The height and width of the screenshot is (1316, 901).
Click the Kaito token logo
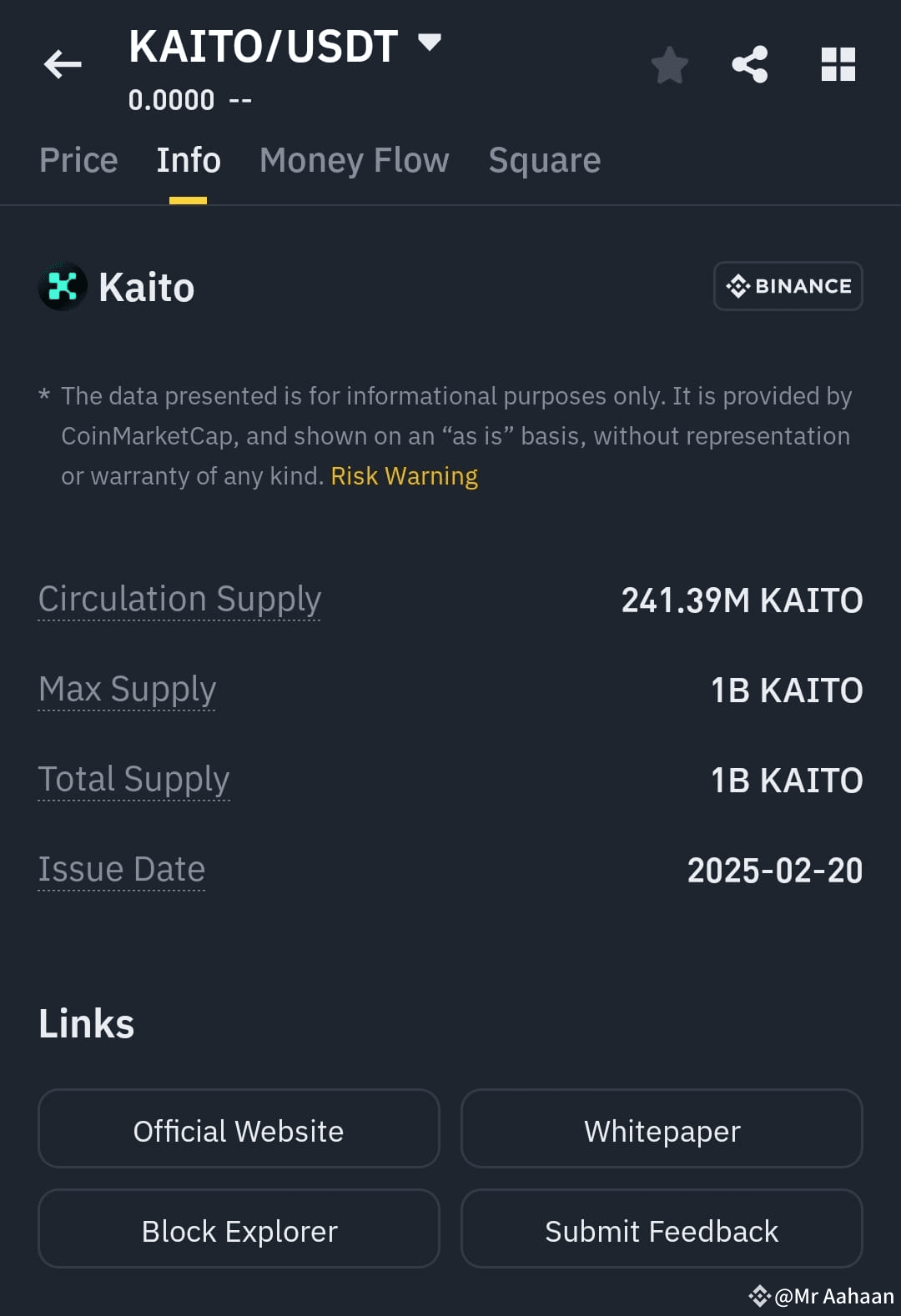click(63, 287)
